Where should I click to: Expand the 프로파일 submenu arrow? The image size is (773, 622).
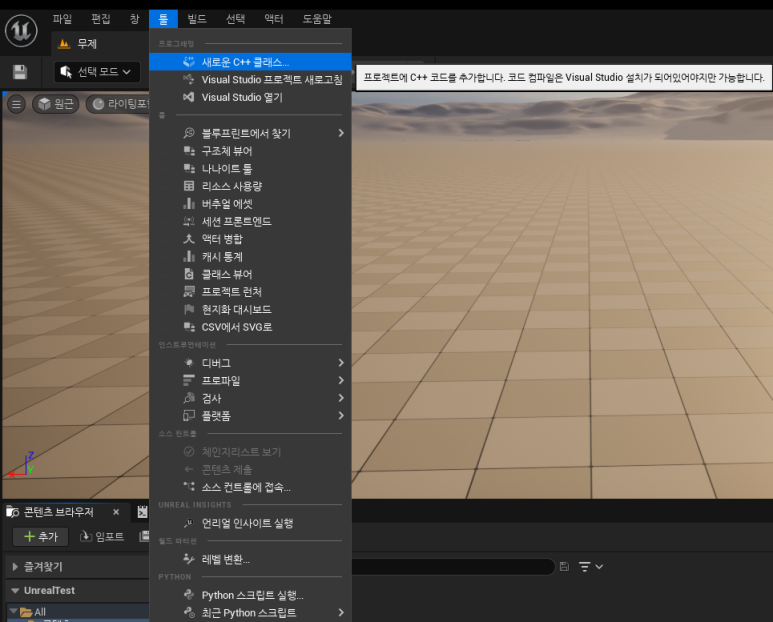[341, 380]
